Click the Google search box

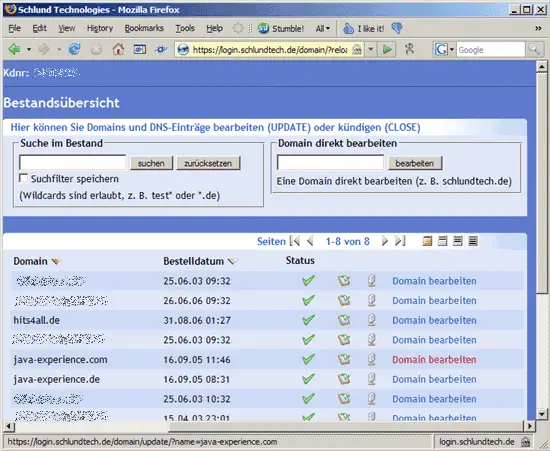tap(490, 50)
